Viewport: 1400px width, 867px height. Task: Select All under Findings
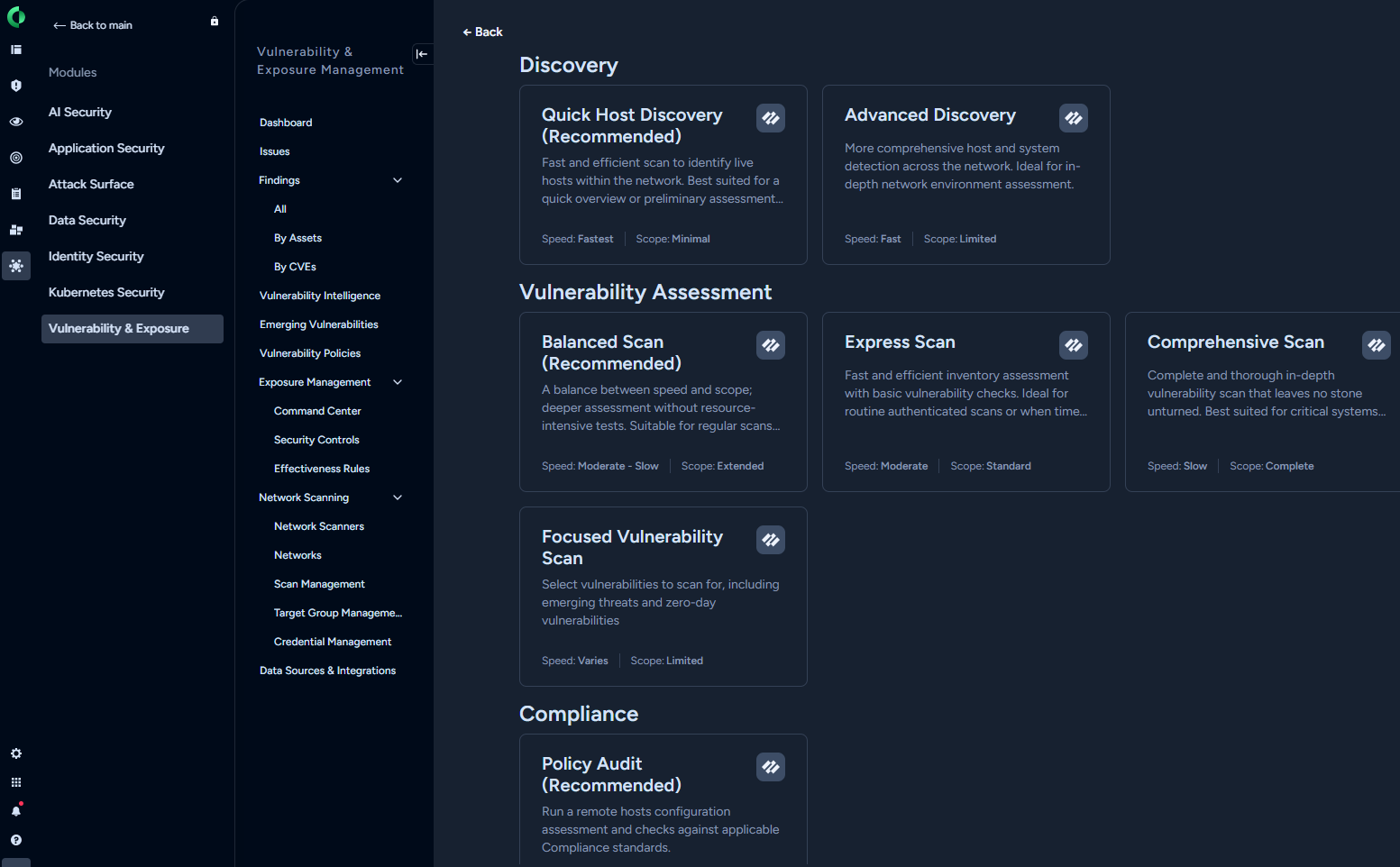[280, 209]
